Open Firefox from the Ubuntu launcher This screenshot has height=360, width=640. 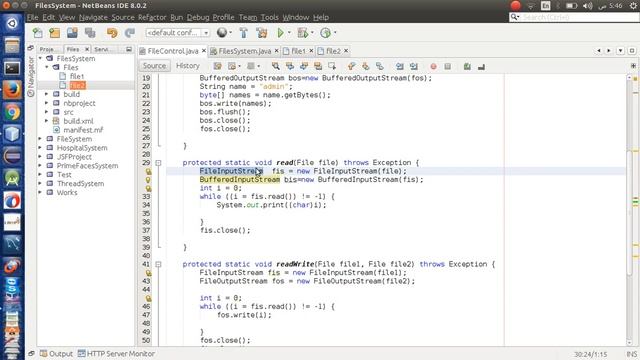12,90
